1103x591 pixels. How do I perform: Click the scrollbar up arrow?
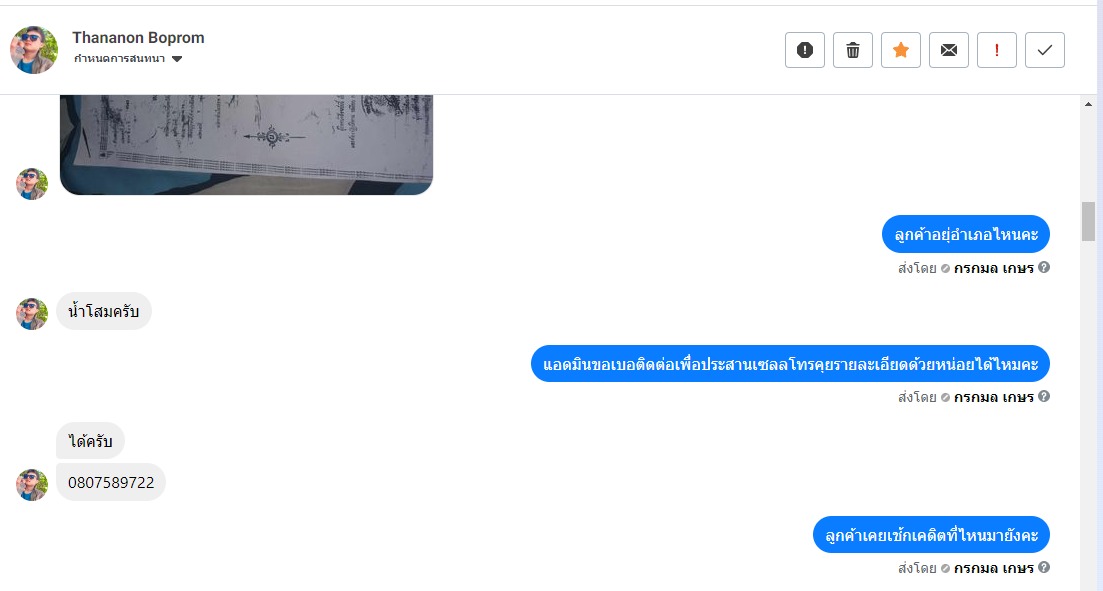click(1088, 104)
